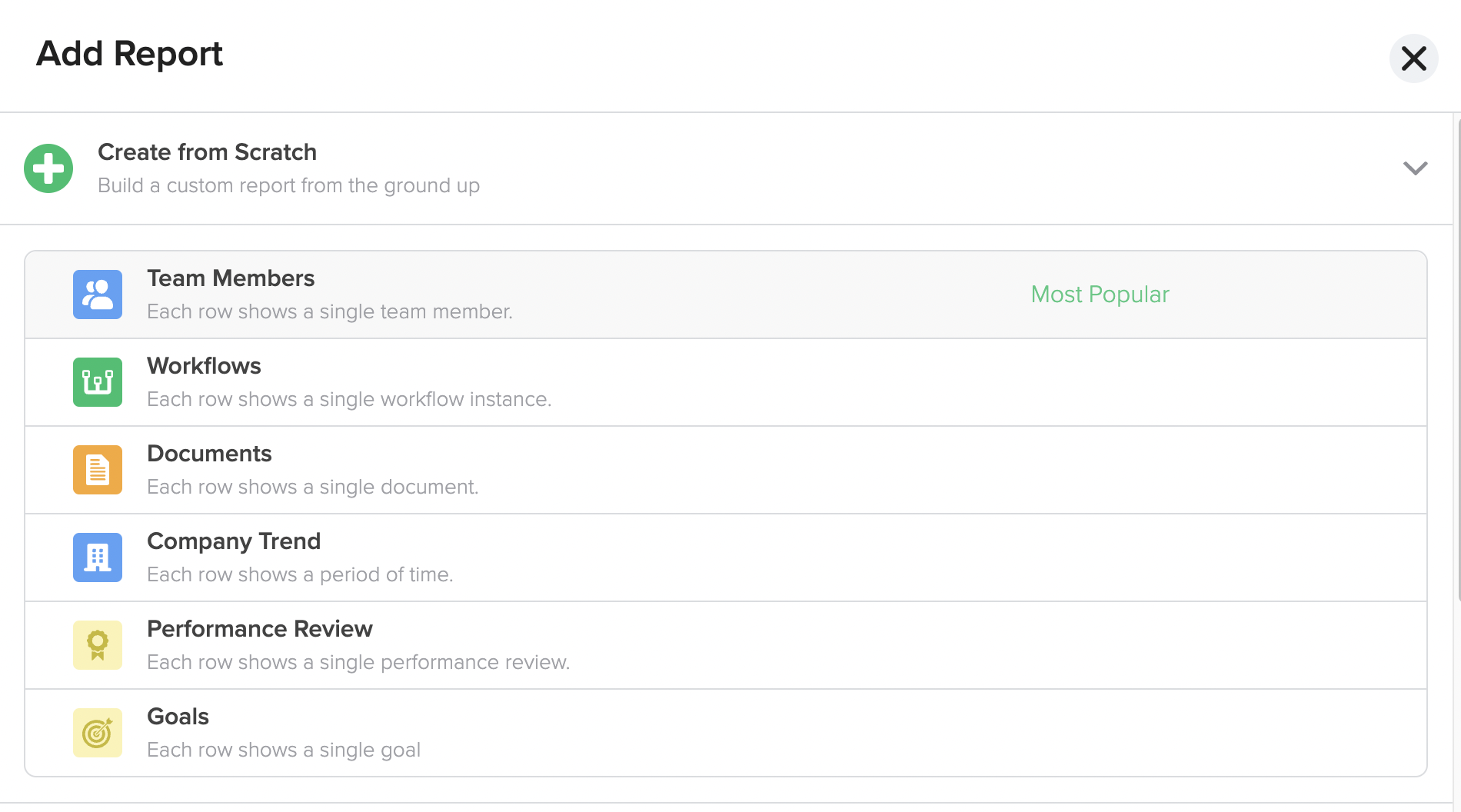This screenshot has width=1461, height=812.
Task: Click the Team Members people icon
Action: pos(98,295)
